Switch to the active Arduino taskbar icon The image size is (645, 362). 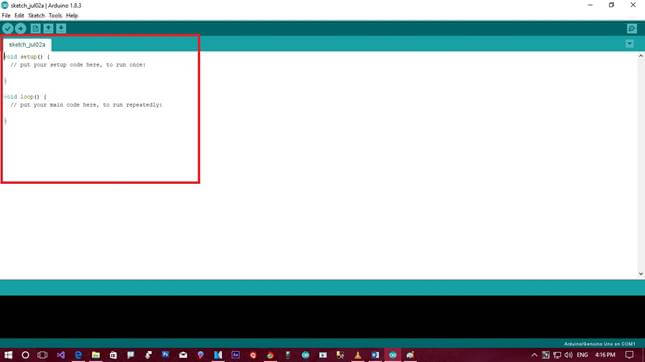click(393, 355)
